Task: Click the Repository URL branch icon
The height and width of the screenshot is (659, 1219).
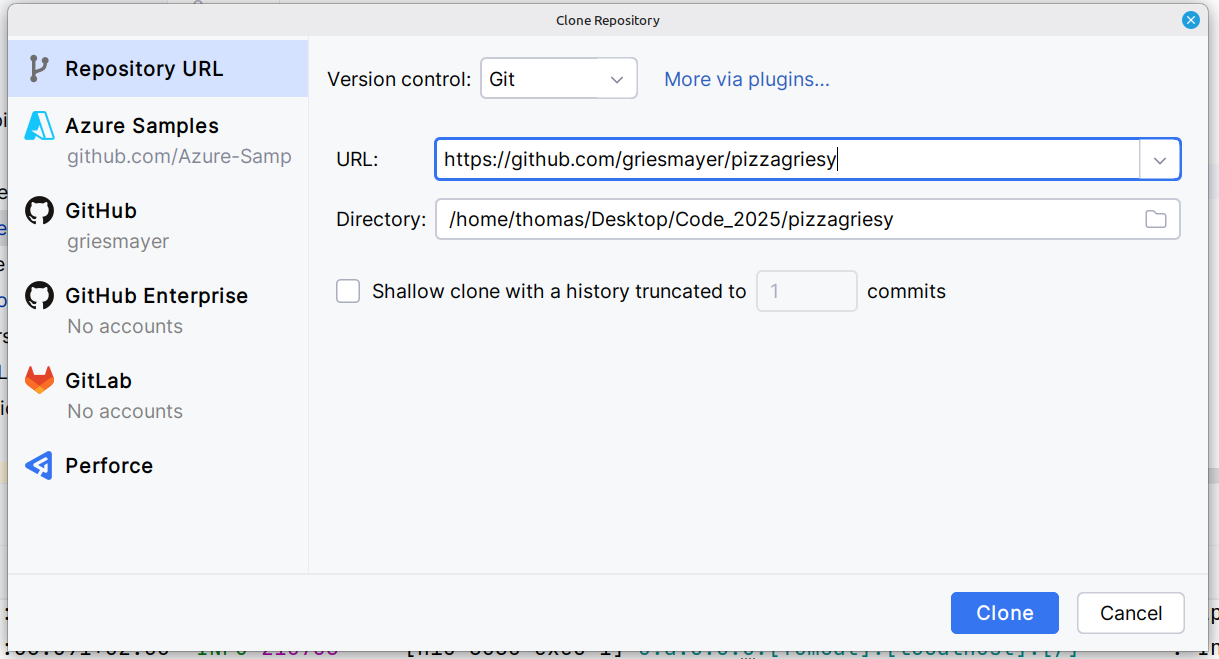Action: pyautogui.click(x=39, y=69)
